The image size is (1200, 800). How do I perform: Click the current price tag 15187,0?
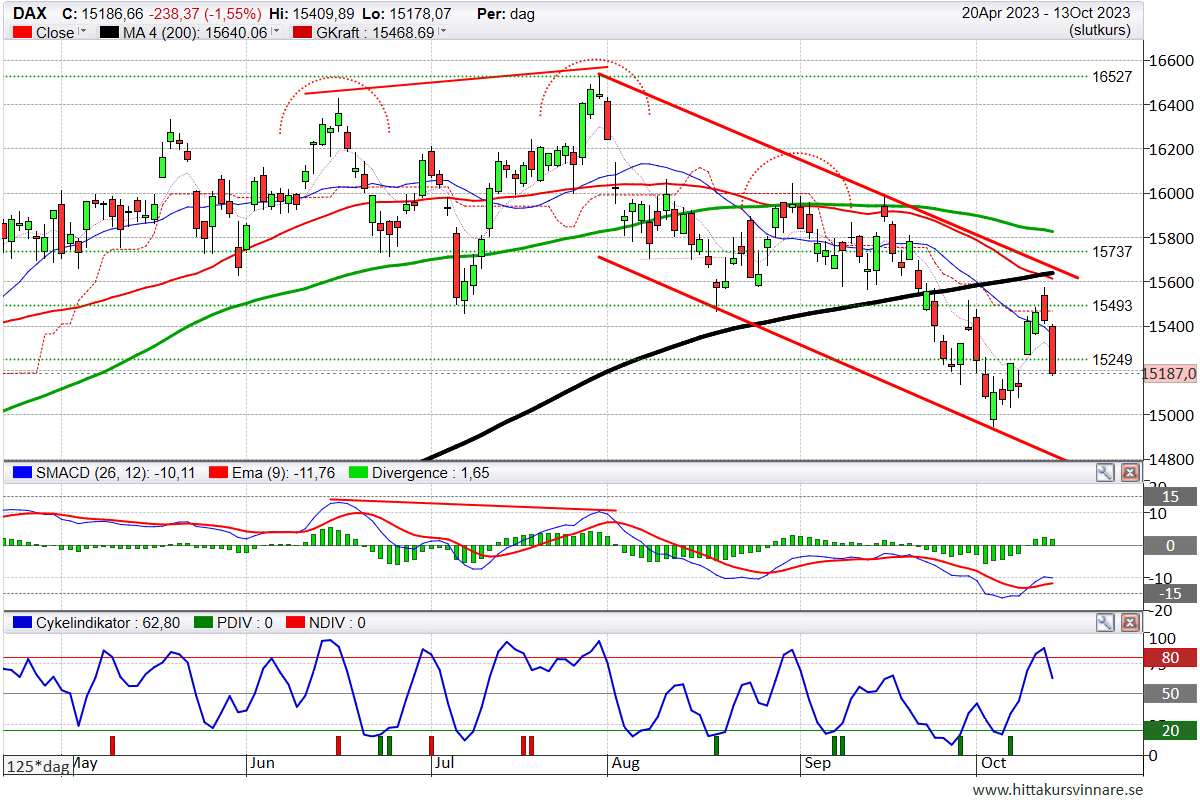pos(1169,373)
